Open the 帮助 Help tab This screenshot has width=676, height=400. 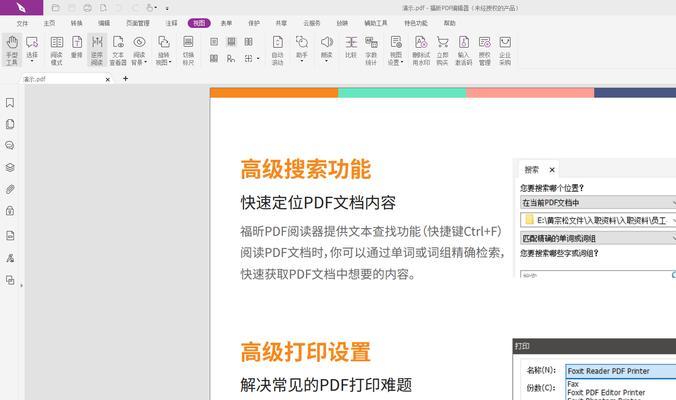449,23
